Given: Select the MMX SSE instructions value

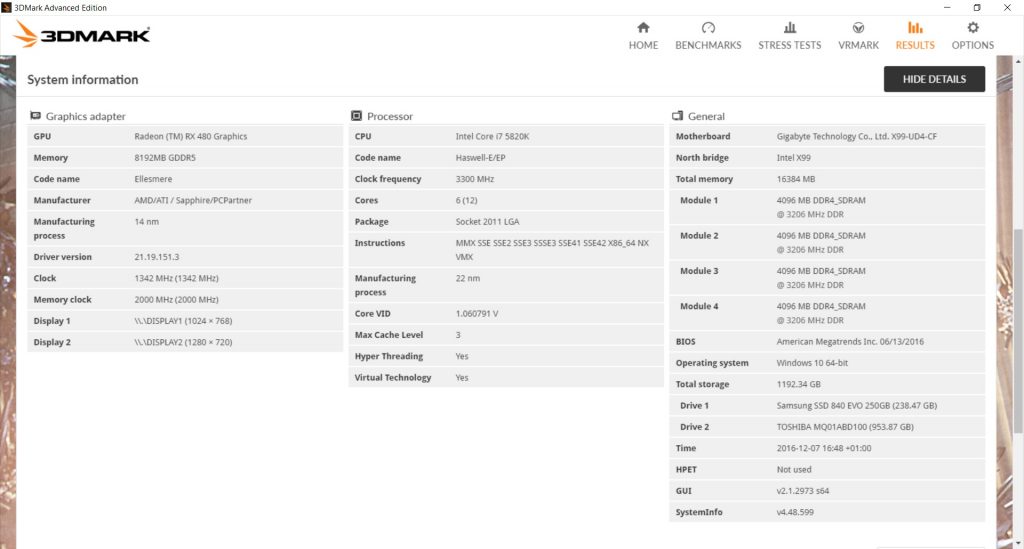Looking at the screenshot, I should 552,250.
